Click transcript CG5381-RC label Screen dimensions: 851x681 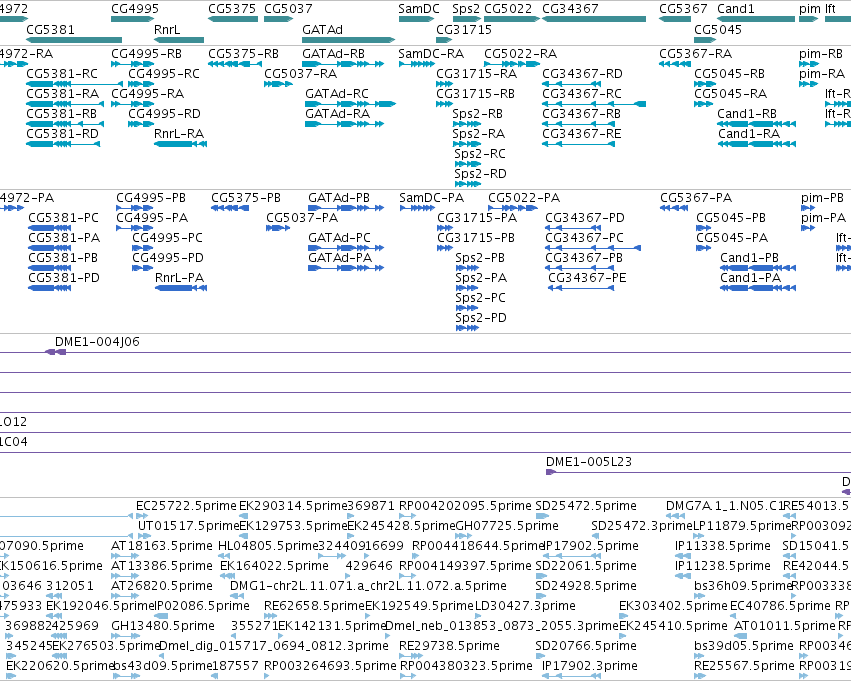62,74
